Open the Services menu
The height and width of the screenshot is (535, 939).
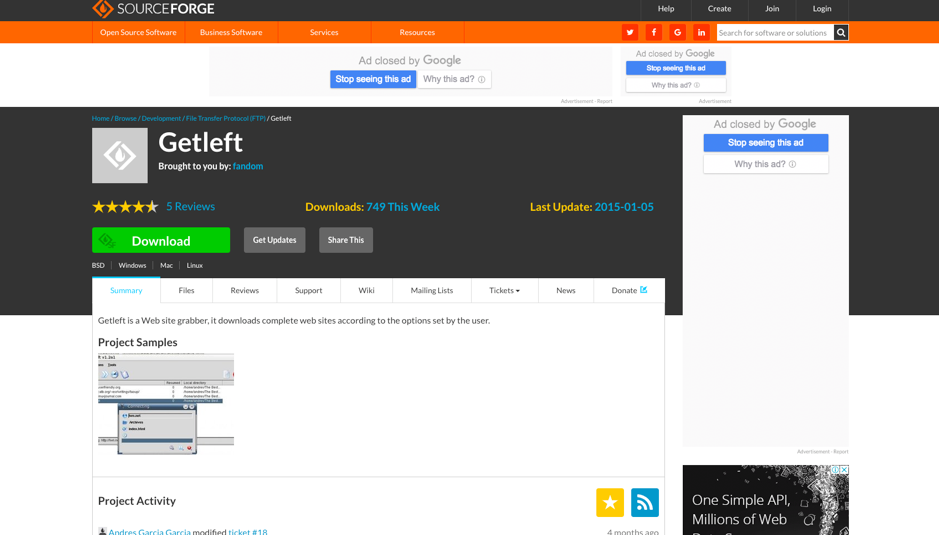click(324, 32)
